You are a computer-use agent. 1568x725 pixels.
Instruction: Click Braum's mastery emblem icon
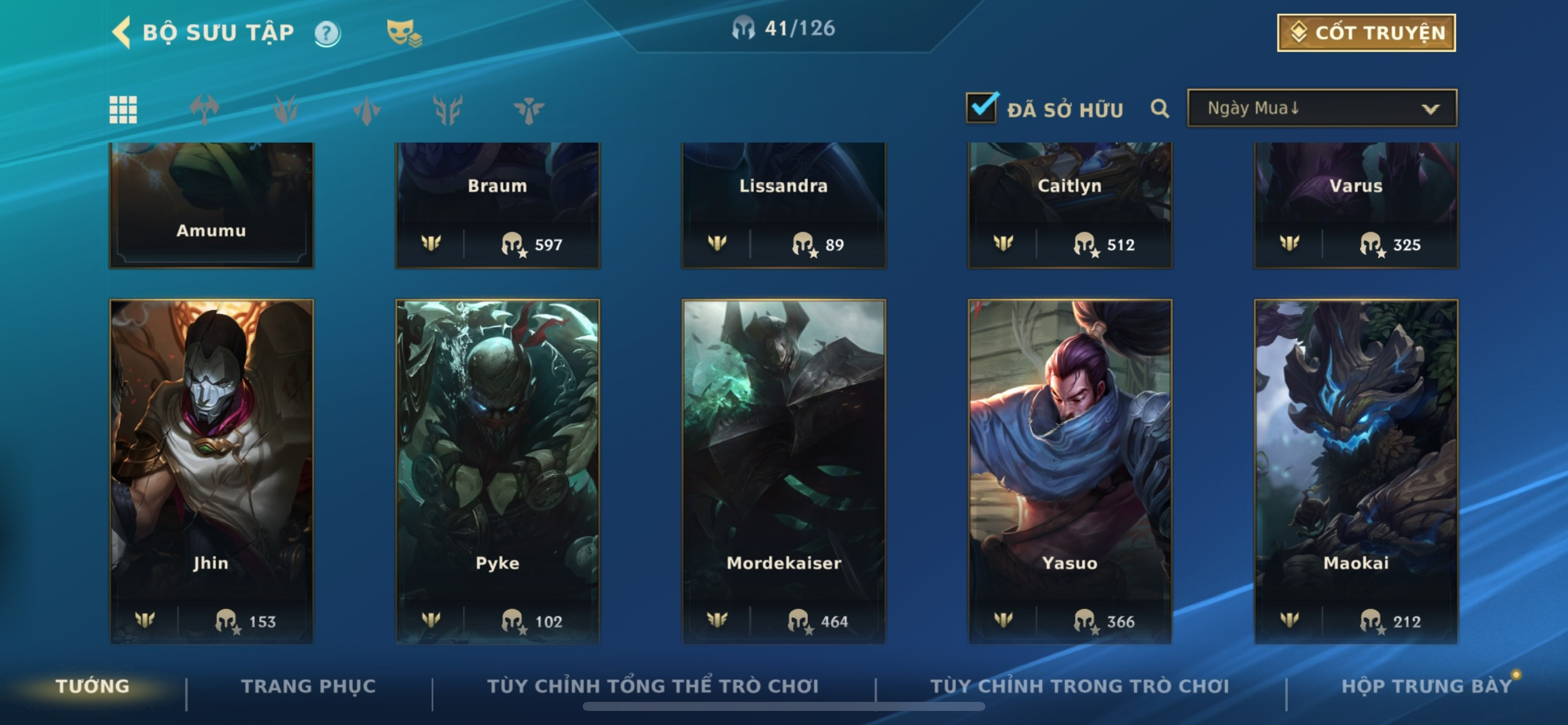coord(431,243)
